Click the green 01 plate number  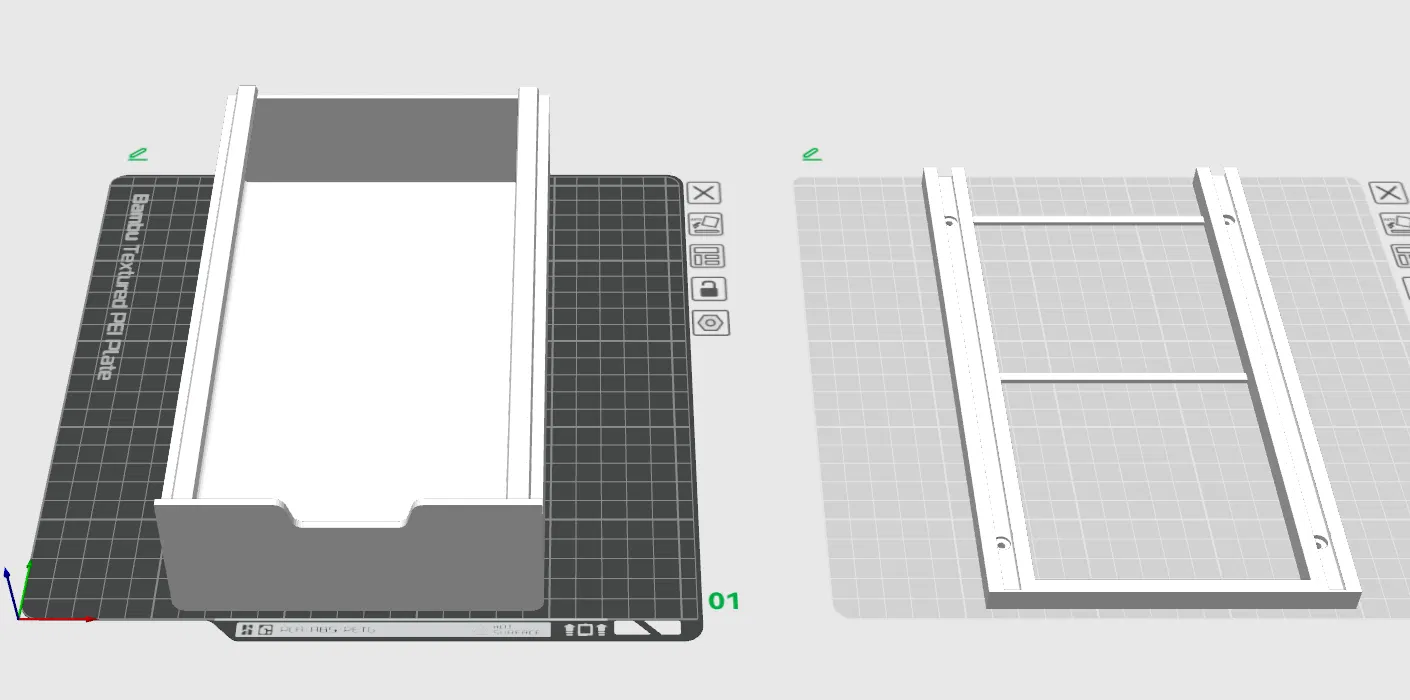[724, 601]
